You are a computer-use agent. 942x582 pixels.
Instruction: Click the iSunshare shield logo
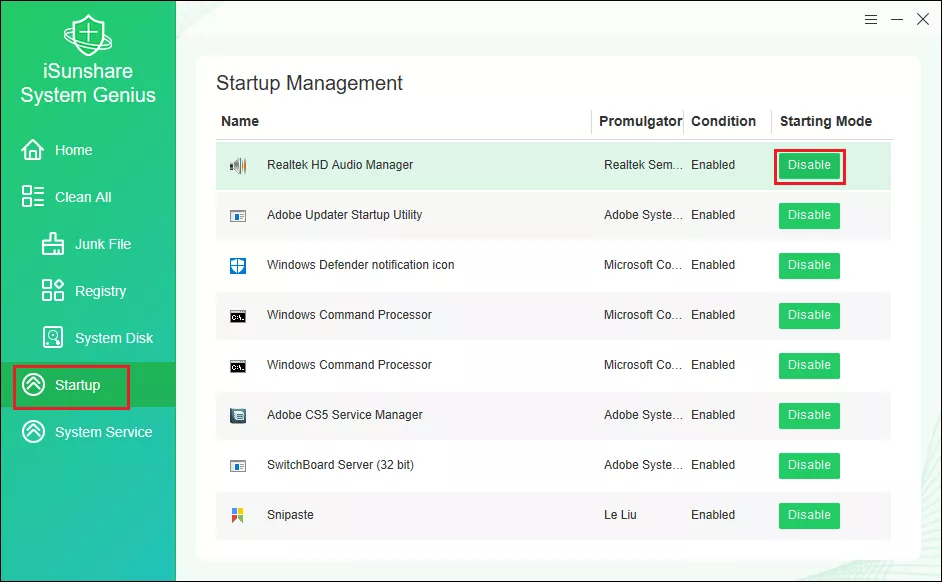88,35
